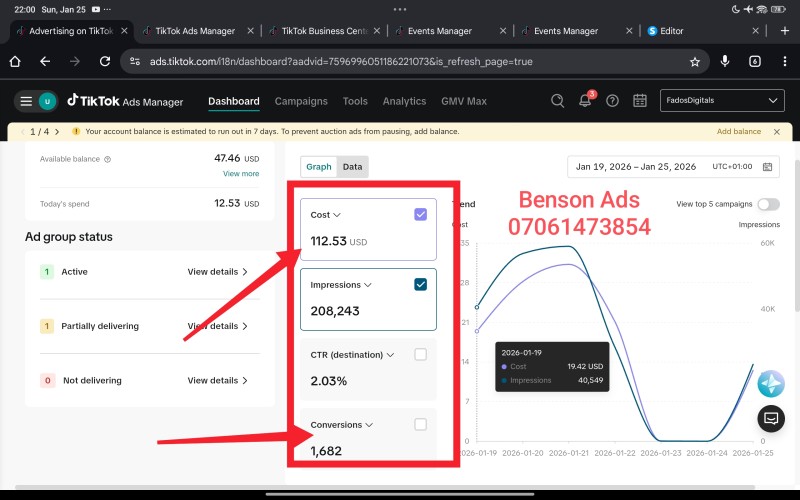
Task: Click the browser address bar URL
Action: click(x=341, y=62)
